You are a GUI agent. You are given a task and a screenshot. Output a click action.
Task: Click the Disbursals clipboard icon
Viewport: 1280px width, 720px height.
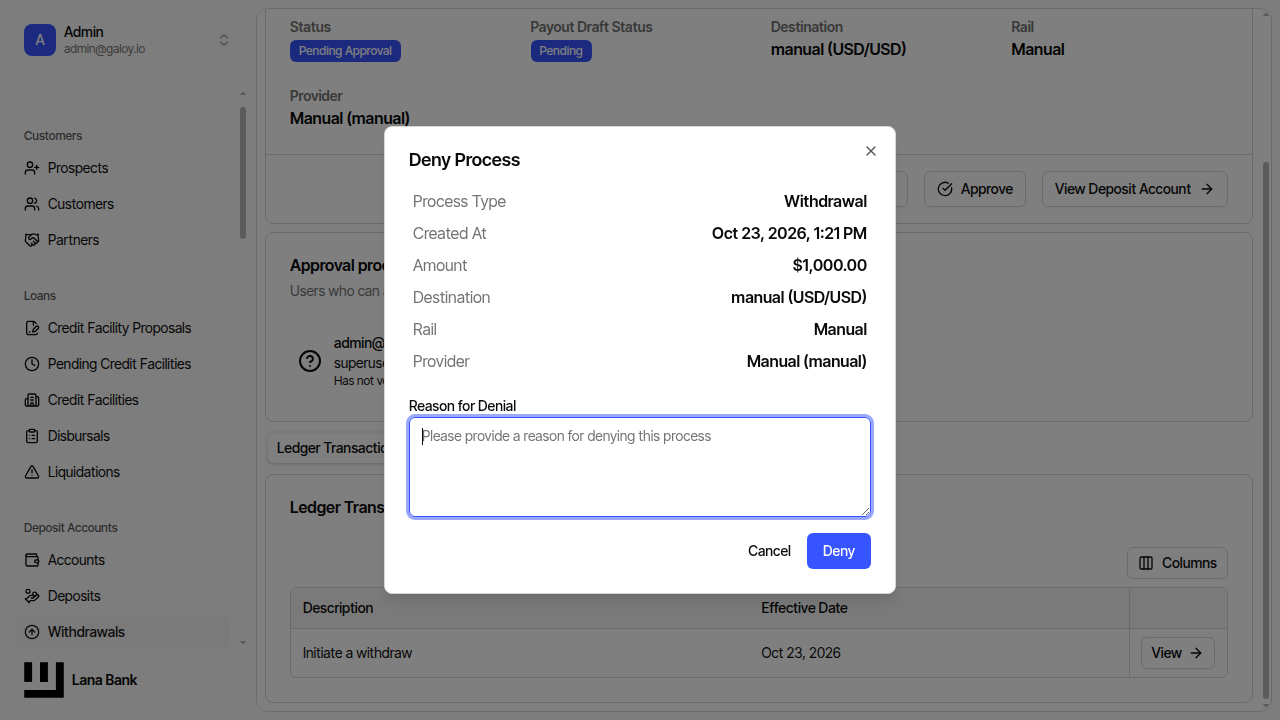point(32,436)
